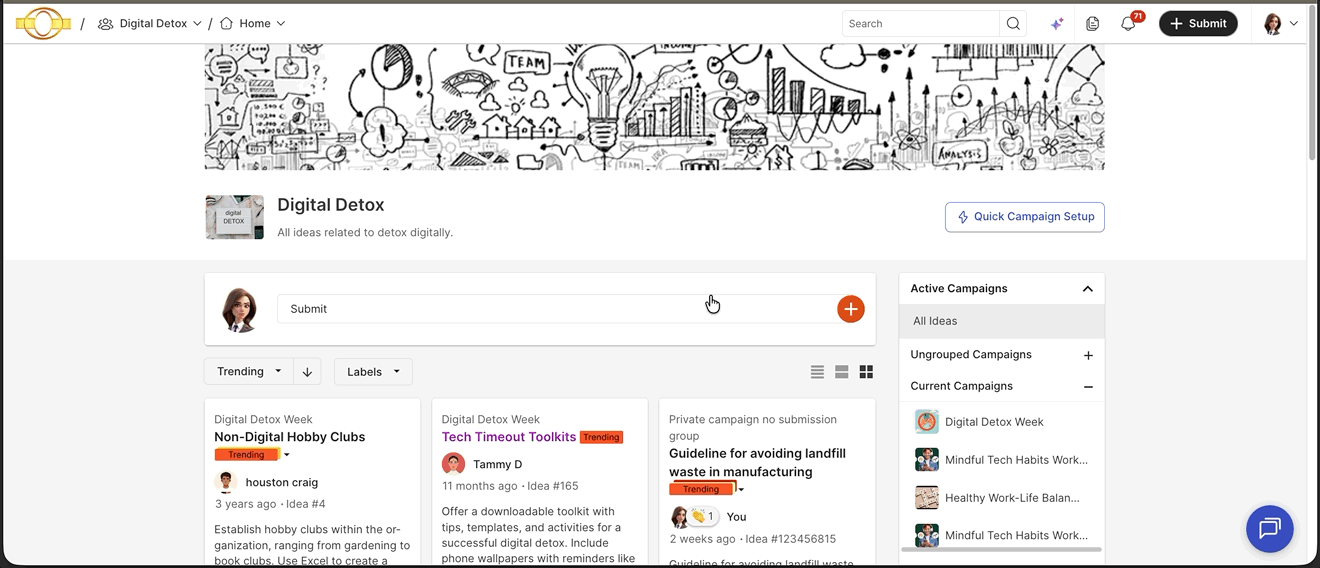Click Trending tag on Tech Timeout Toolkits
This screenshot has height=568, width=1320.
coord(601,437)
